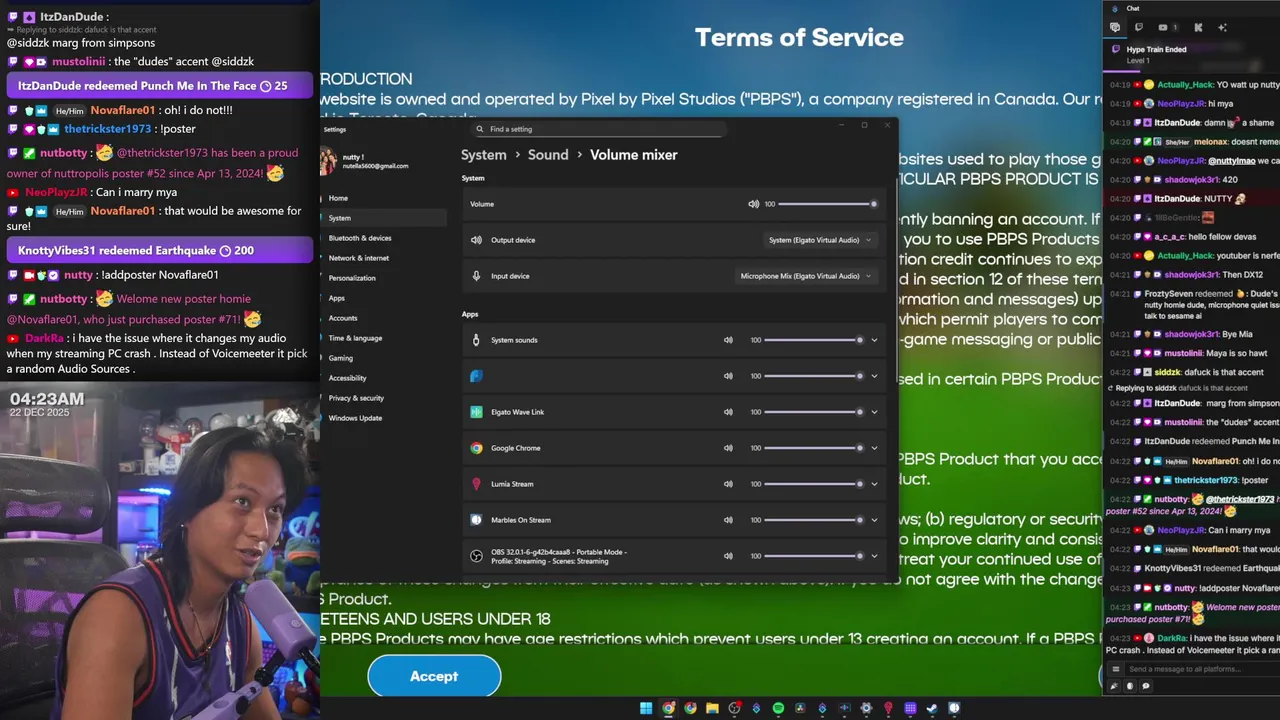Screen dimensions: 1280x720
Task: Mute Lumia Stream app volume
Action: tap(728, 484)
